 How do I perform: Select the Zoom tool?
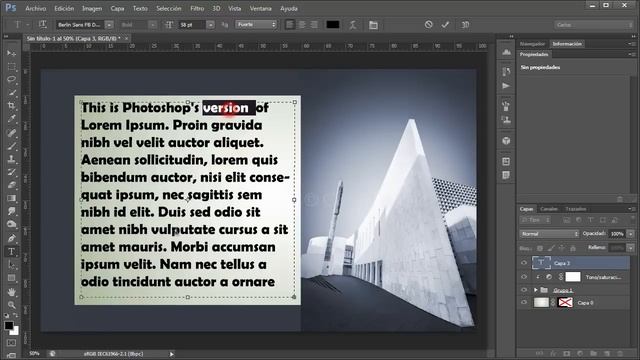tap(11, 305)
